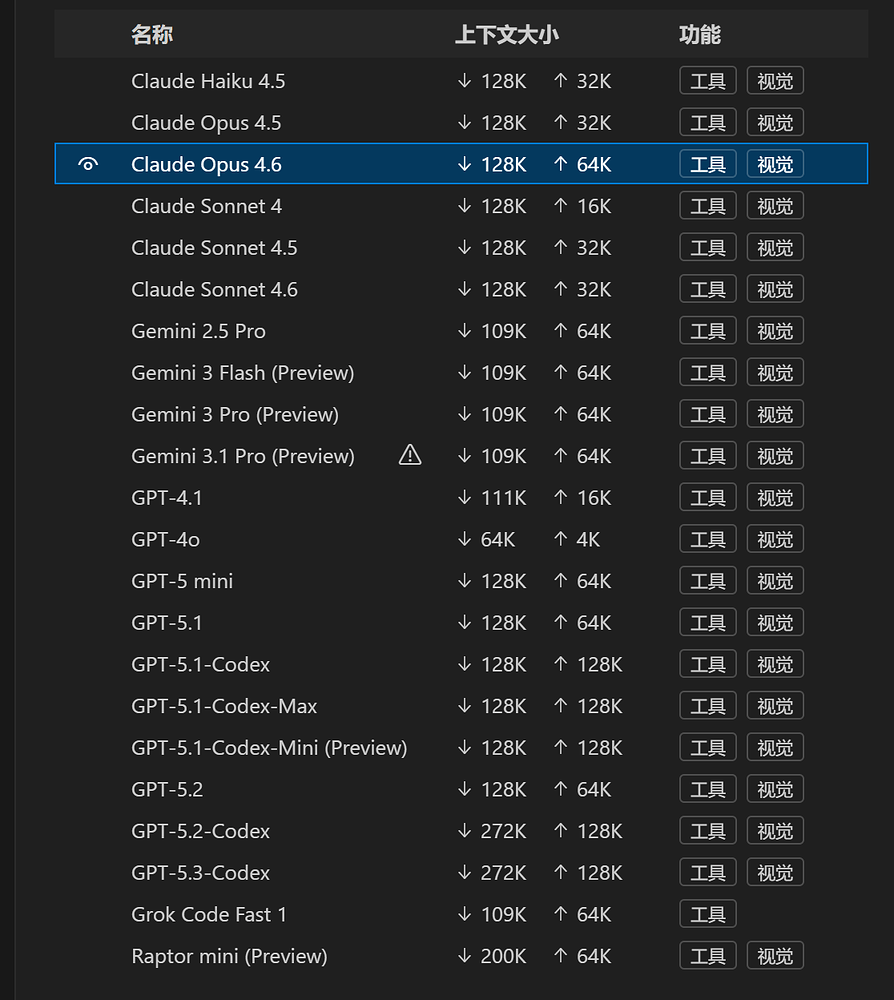
Task: Click 工具 tag on GPT-4o row
Action: [x=708, y=540]
